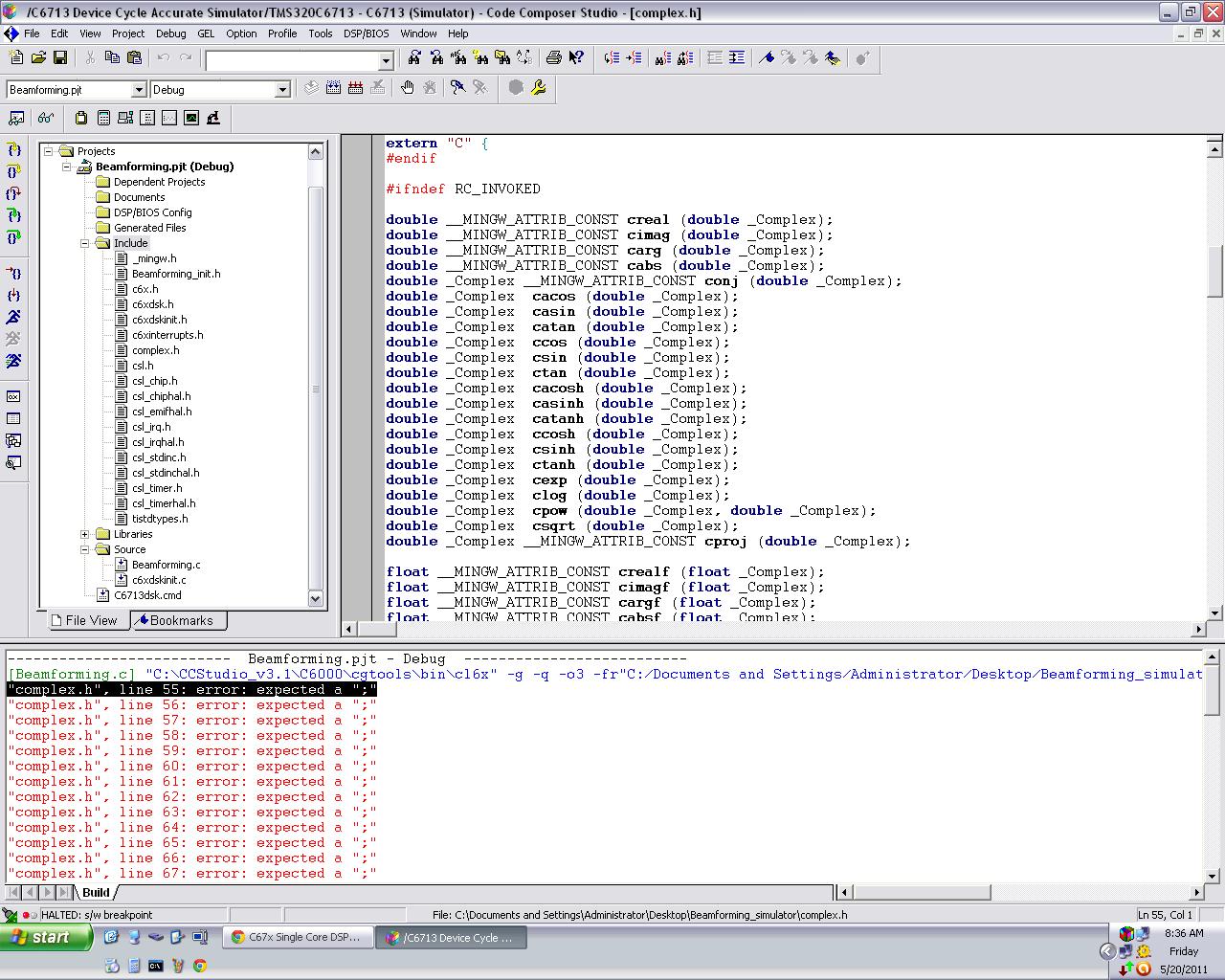
Task: Expand the Libraries folder node
Action: pyautogui.click(x=84, y=534)
